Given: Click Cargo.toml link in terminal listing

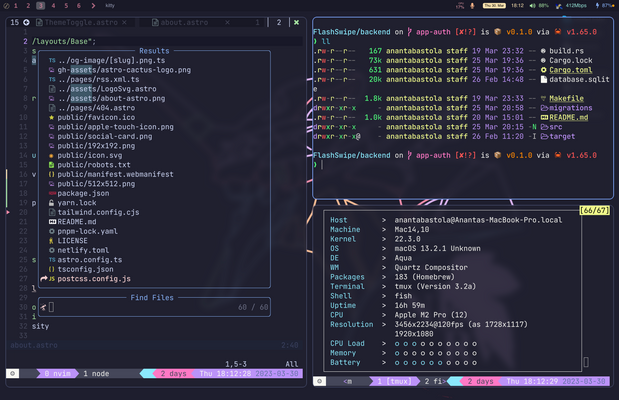Looking at the screenshot, I should (570, 70).
